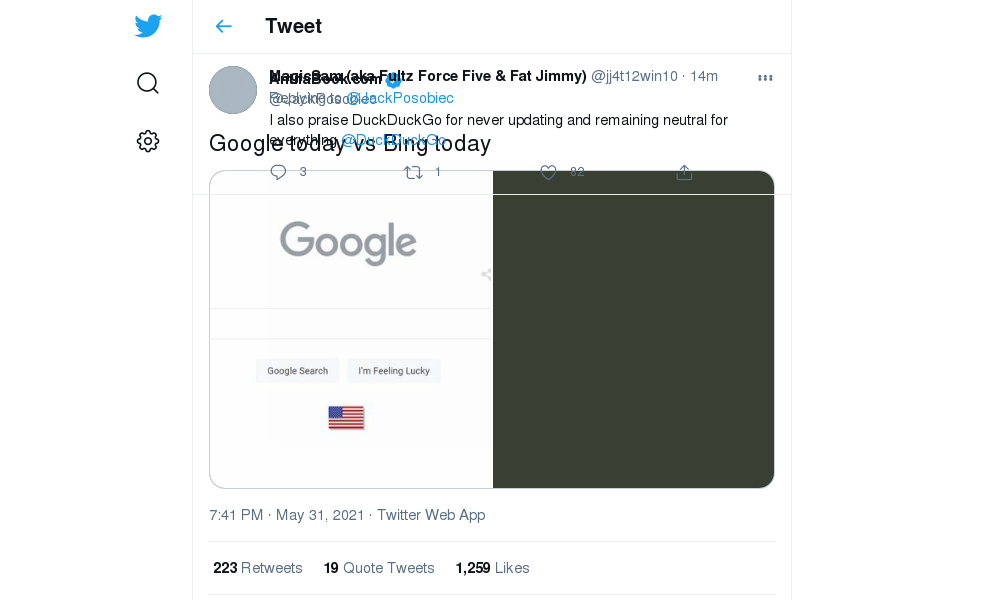Open the @DuckDuckGo mention link
Viewport: 1000px width, 600px height.
tap(393, 140)
